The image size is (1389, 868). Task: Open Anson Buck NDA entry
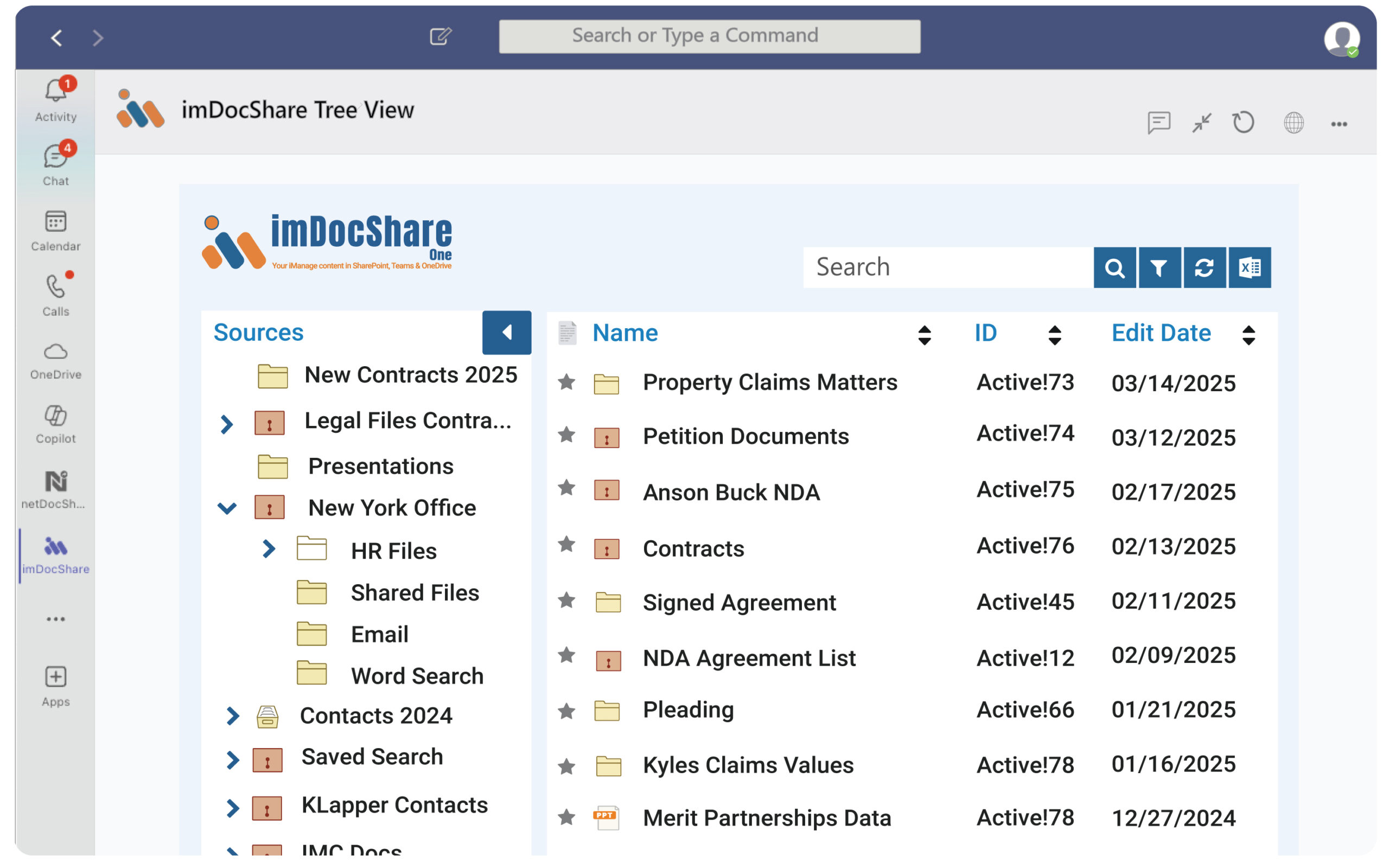click(731, 493)
